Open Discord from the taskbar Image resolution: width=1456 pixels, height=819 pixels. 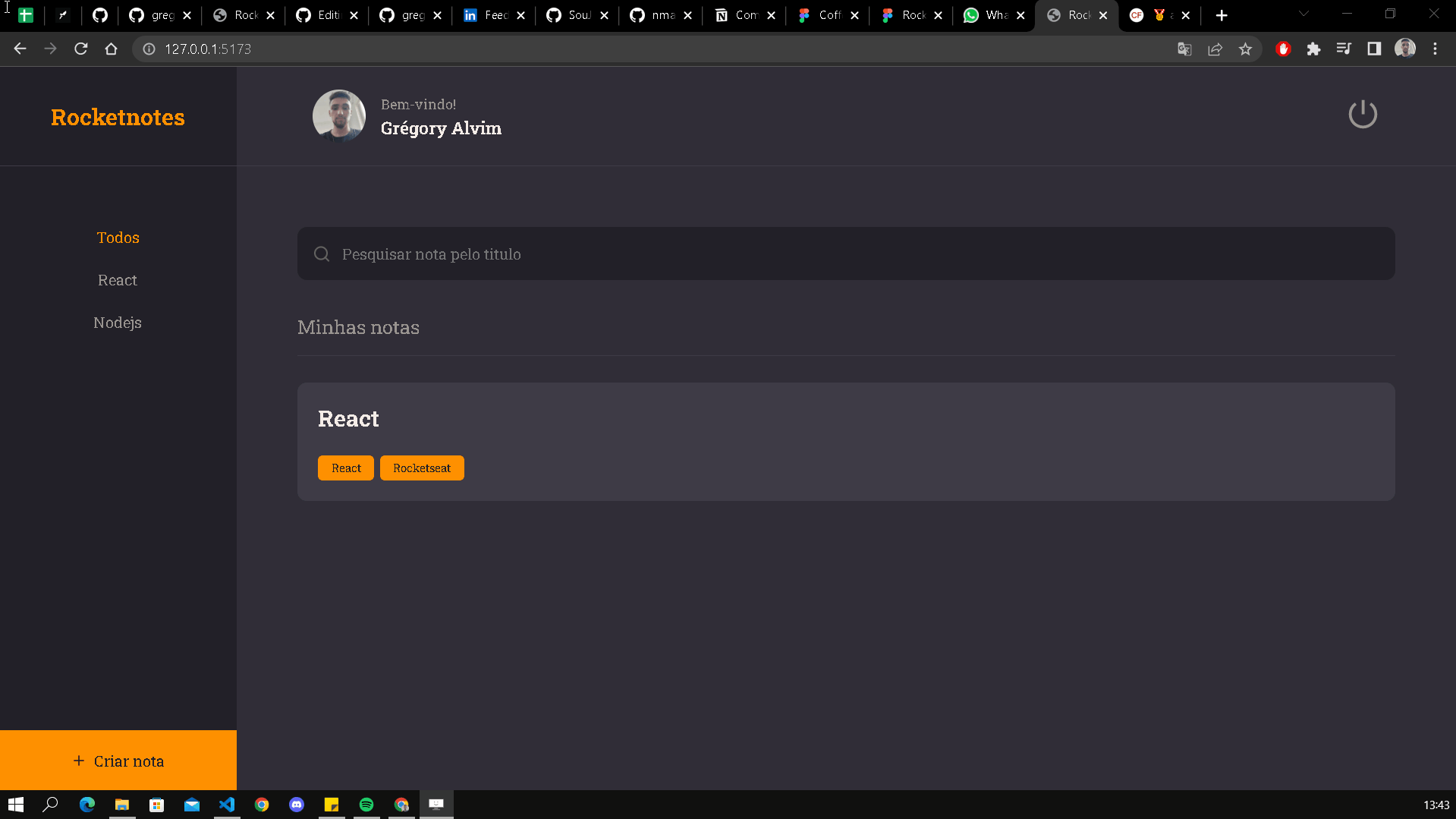[297, 805]
